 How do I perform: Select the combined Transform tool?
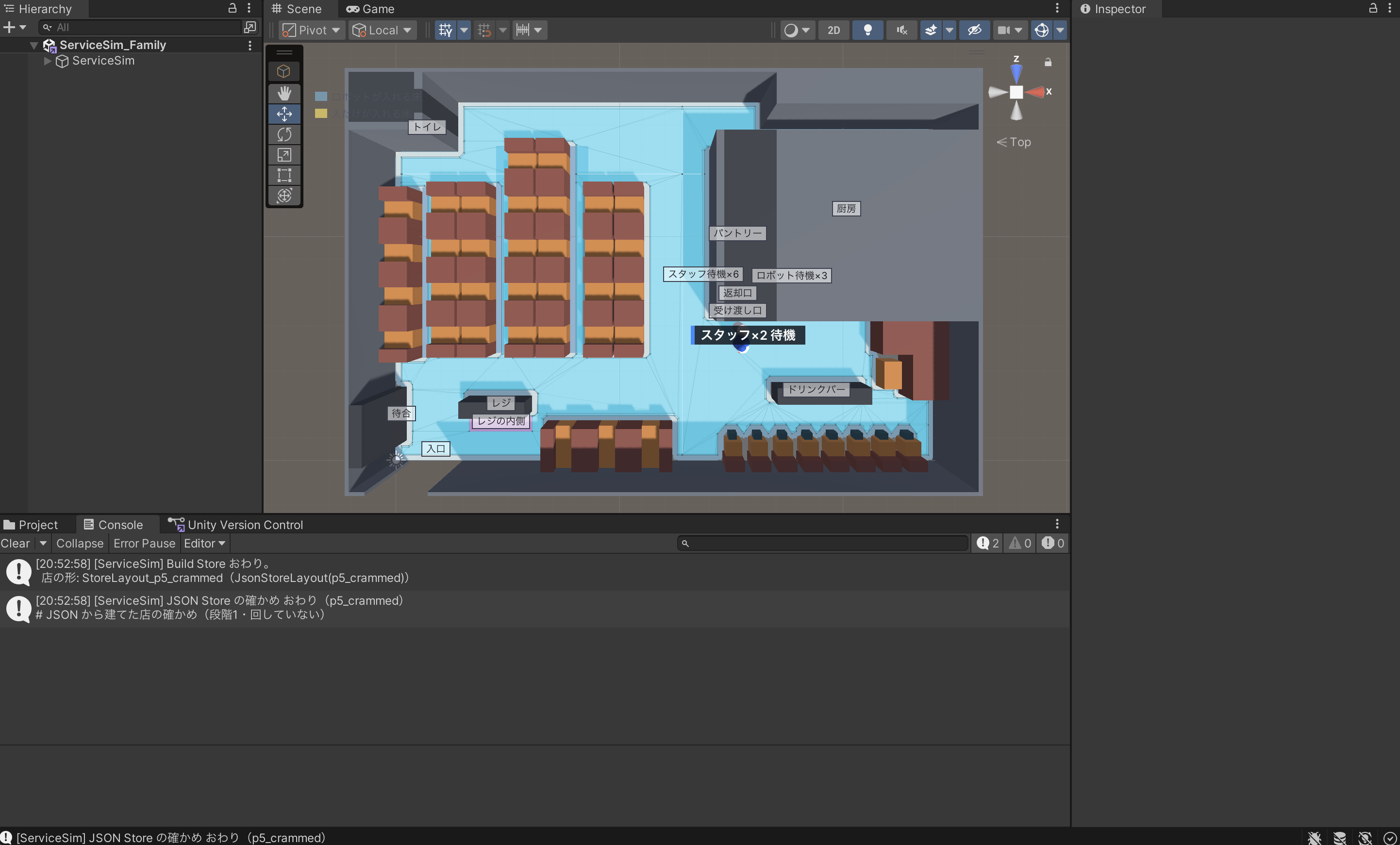[x=284, y=196]
